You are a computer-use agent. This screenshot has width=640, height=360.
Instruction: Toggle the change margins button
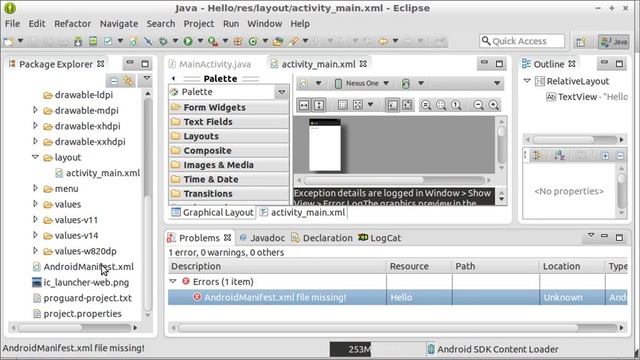(342, 105)
